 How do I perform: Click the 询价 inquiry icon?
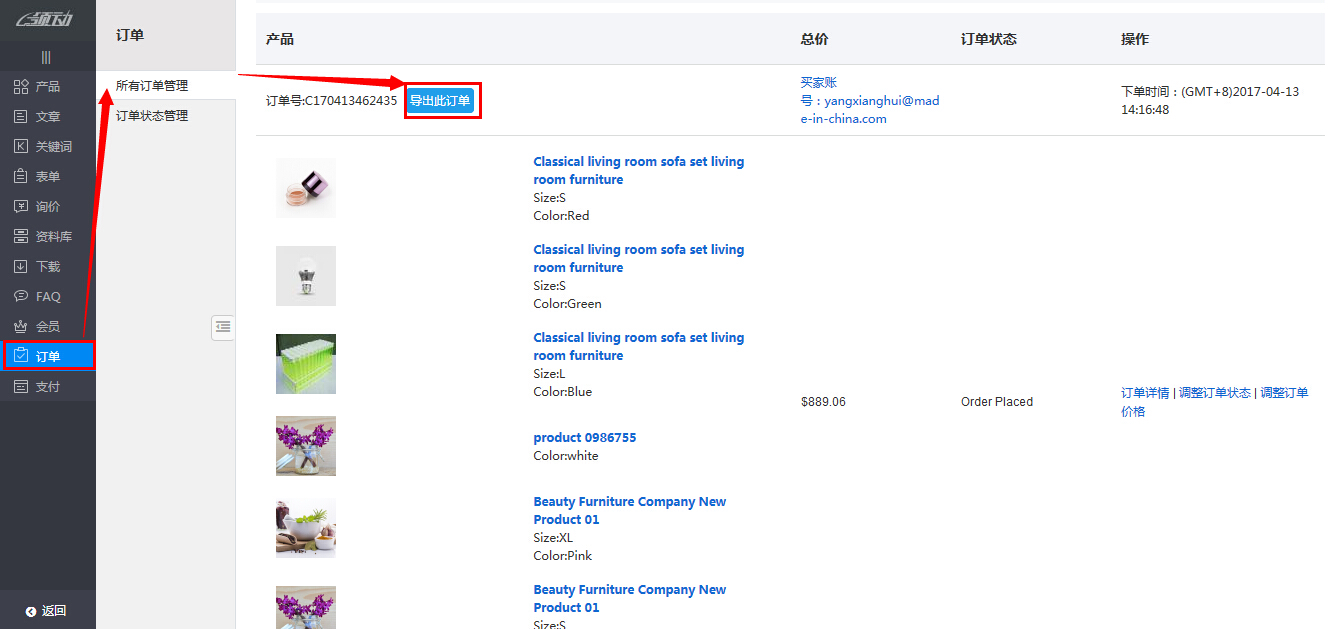click(x=21, y=207)
